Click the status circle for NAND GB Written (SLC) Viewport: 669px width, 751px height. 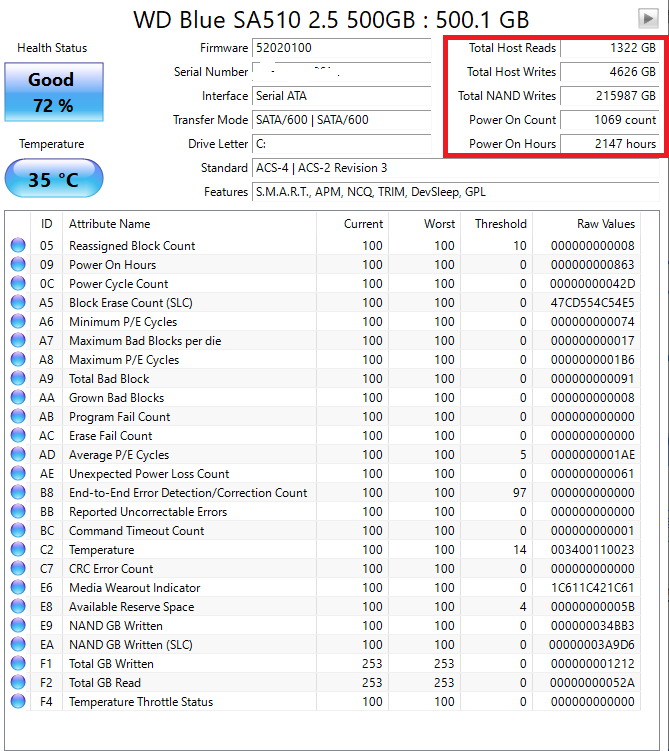(x=18, y=644)
